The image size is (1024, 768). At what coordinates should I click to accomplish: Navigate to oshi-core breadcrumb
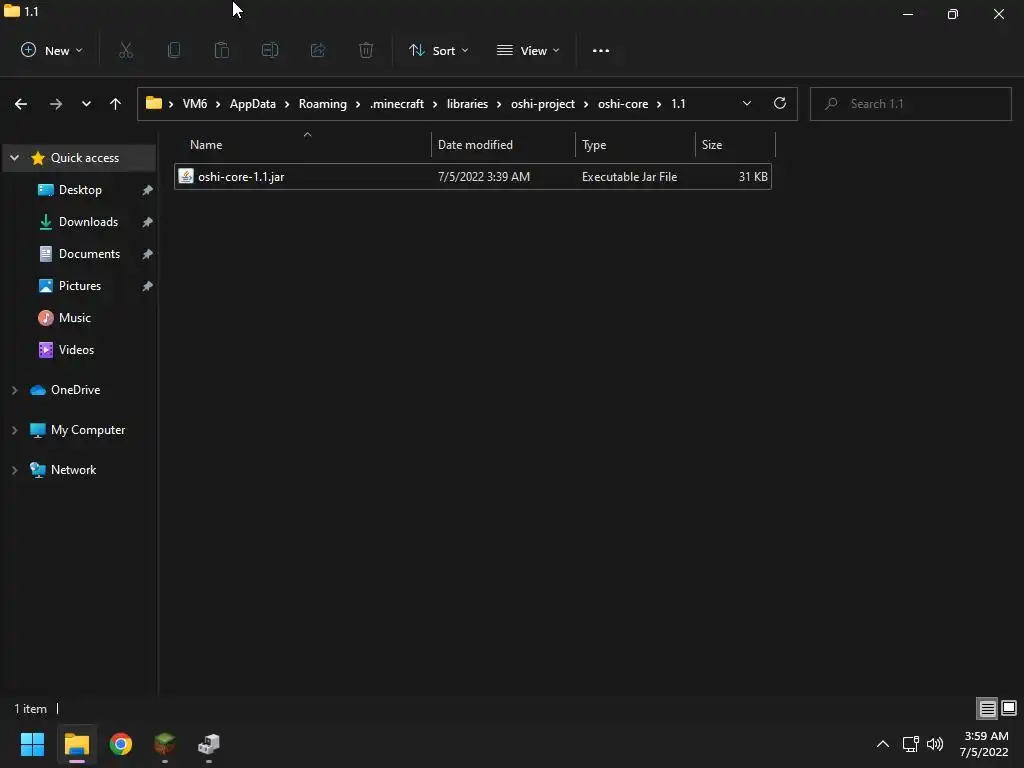coord(623,104)
